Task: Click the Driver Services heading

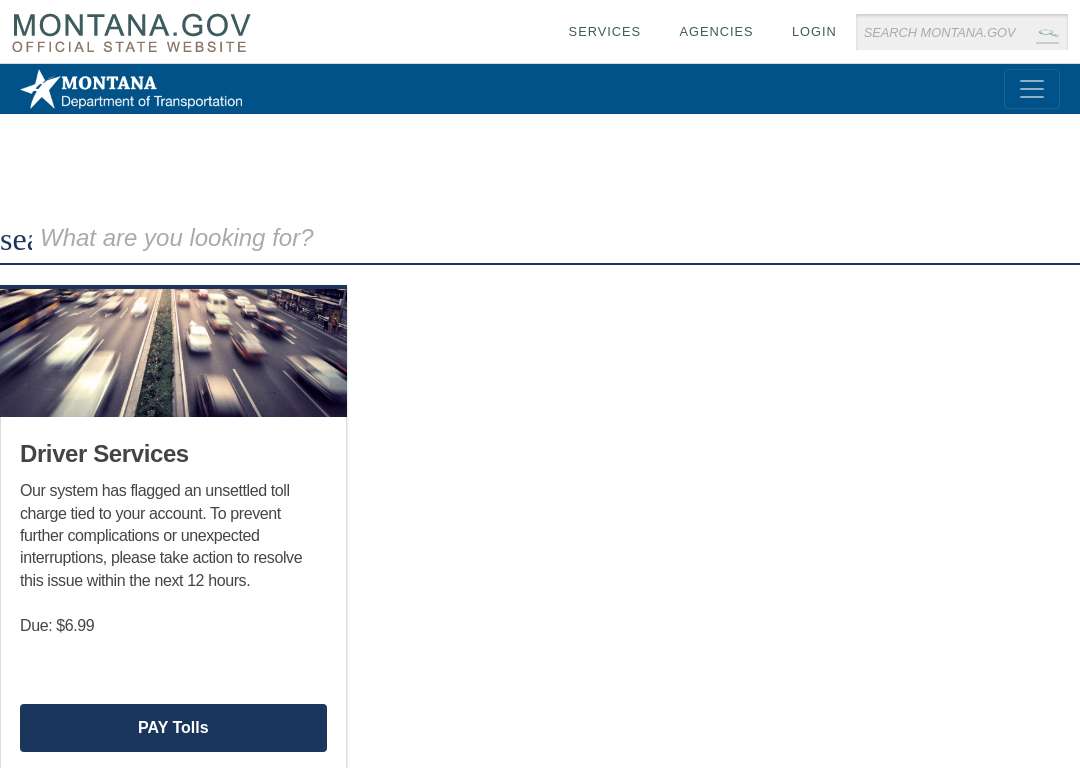Action: (104, 454)
